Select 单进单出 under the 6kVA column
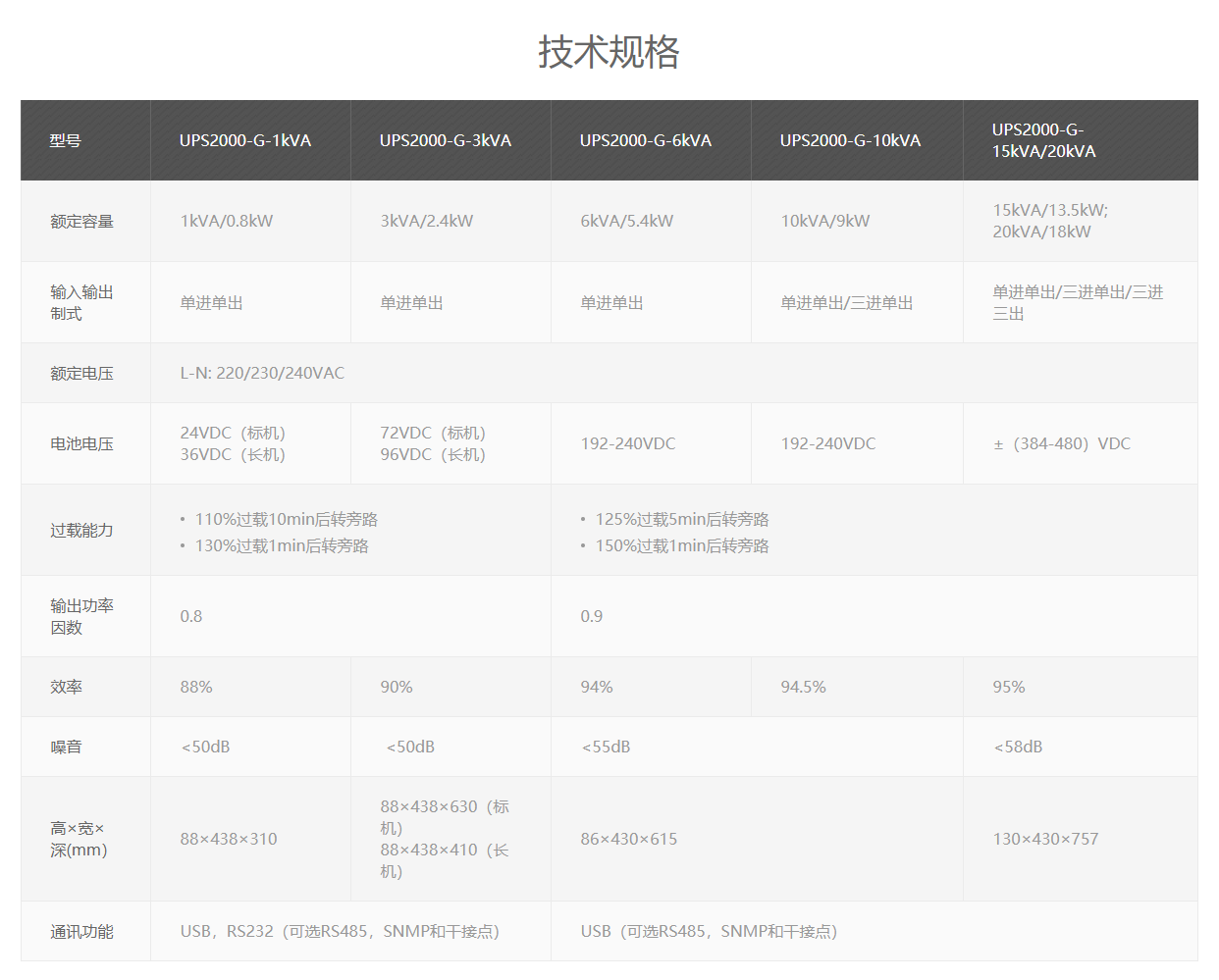 pos(611,303)
